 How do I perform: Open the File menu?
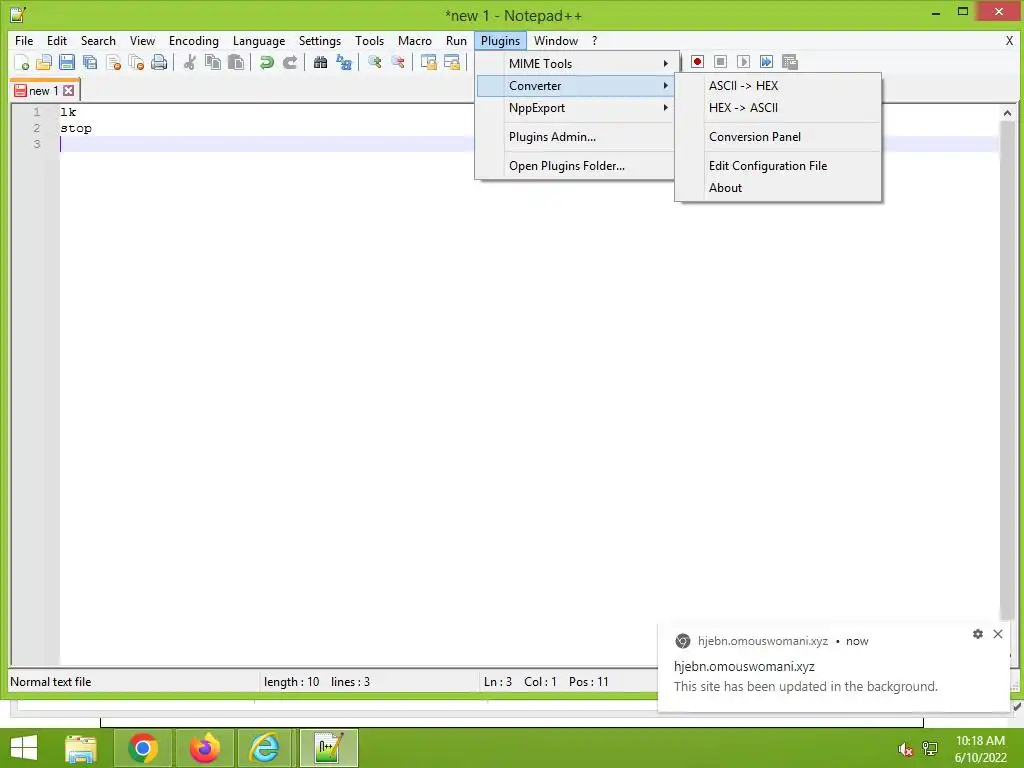coord(24,40)
